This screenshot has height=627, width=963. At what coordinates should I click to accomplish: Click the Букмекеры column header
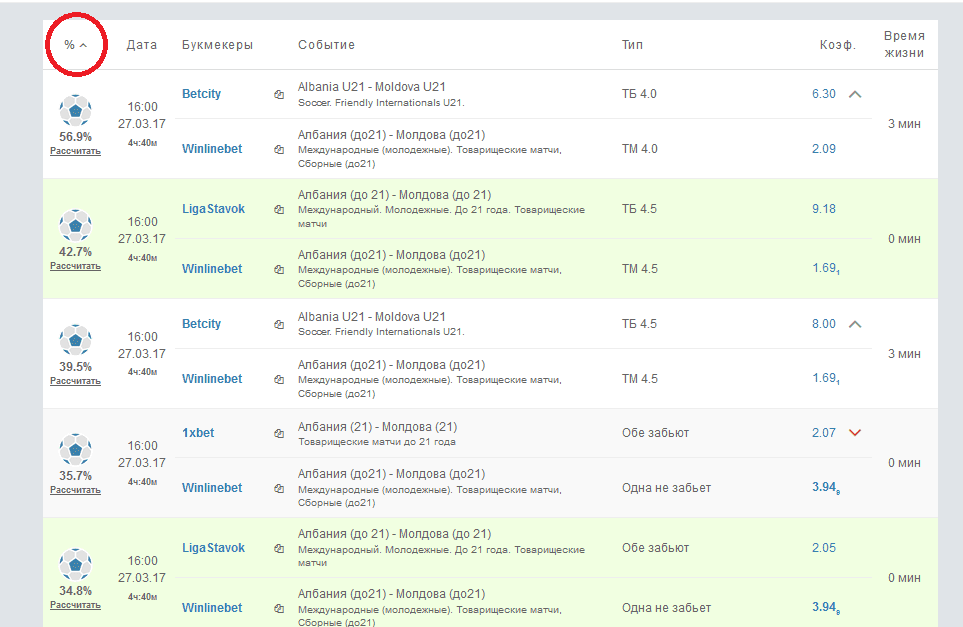coord(217,45)
